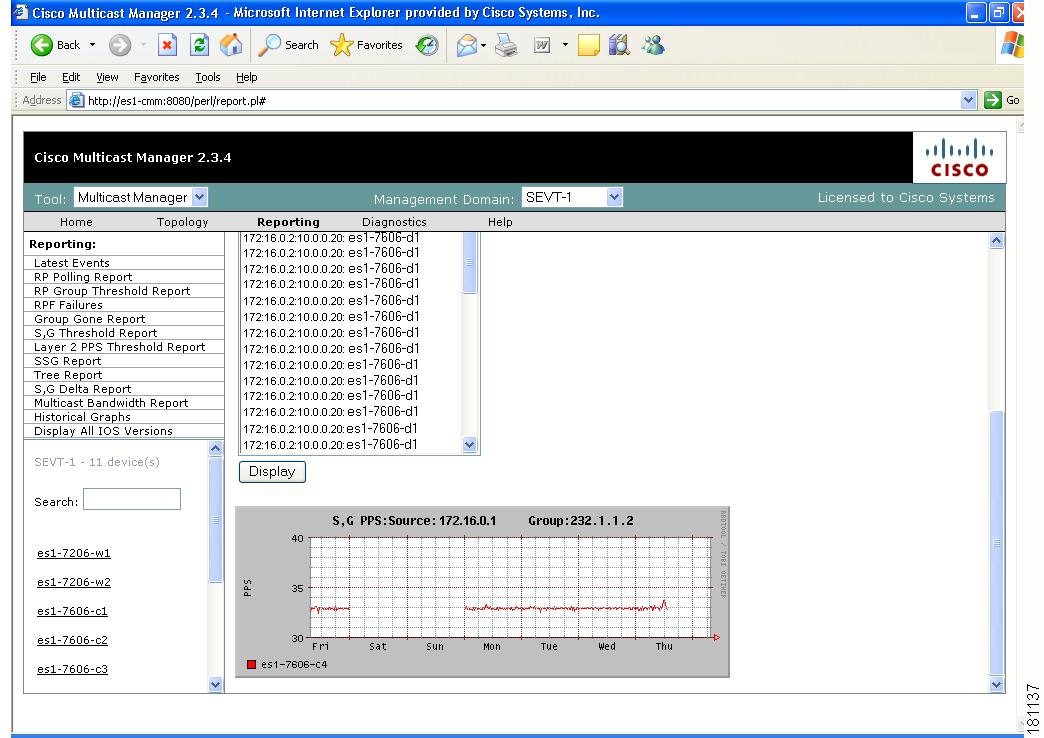Click green Go arrow button
1044x738 pixels.
[993, 100]
